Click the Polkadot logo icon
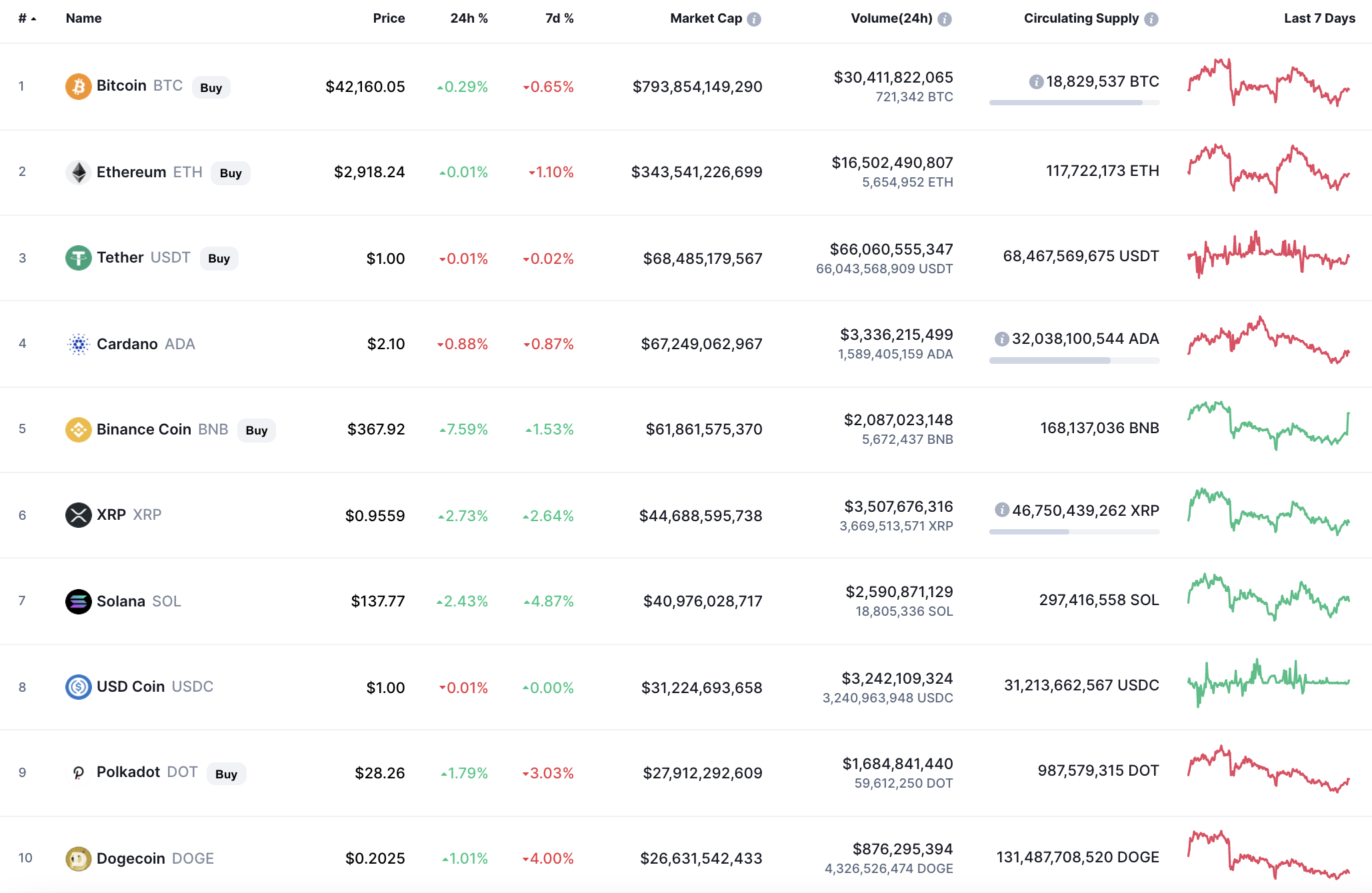The width and height of the screenshot is (1372, 893). 78,773
